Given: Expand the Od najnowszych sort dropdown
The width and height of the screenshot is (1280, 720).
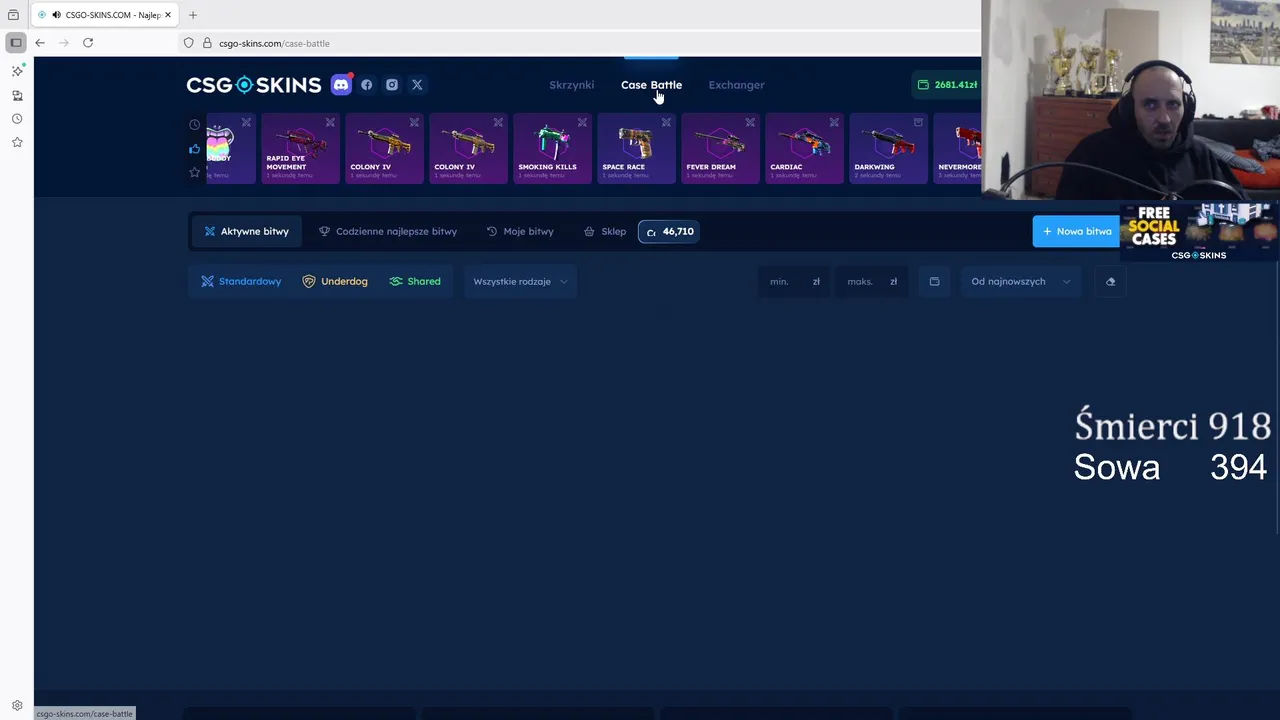Looking at the screenshot, I should (1020, 281).
